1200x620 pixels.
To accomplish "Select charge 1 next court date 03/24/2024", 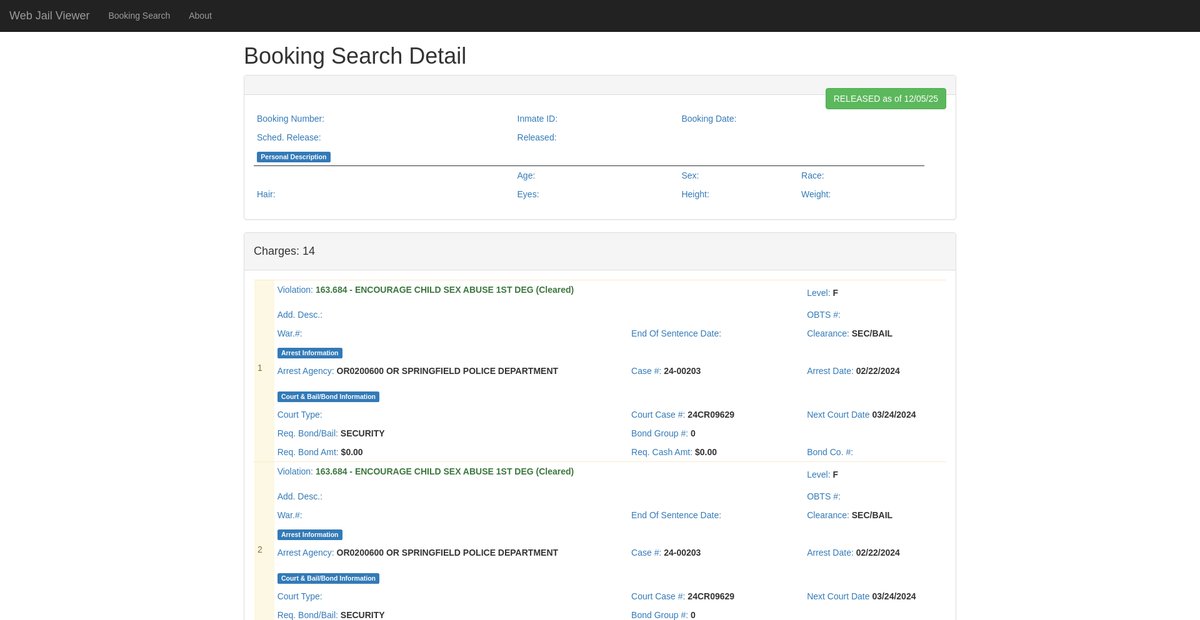I will point(894,415).
